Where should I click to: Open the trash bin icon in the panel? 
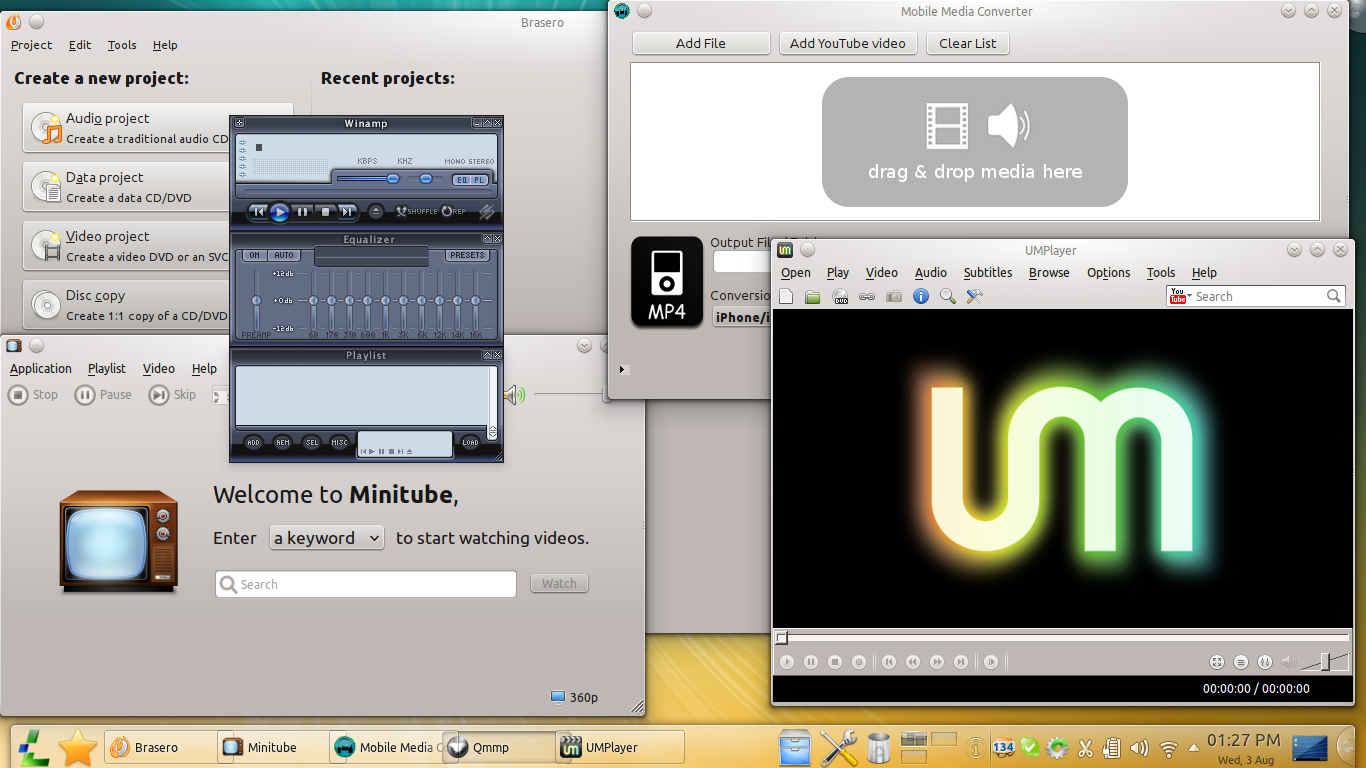(x=879, y=748)
